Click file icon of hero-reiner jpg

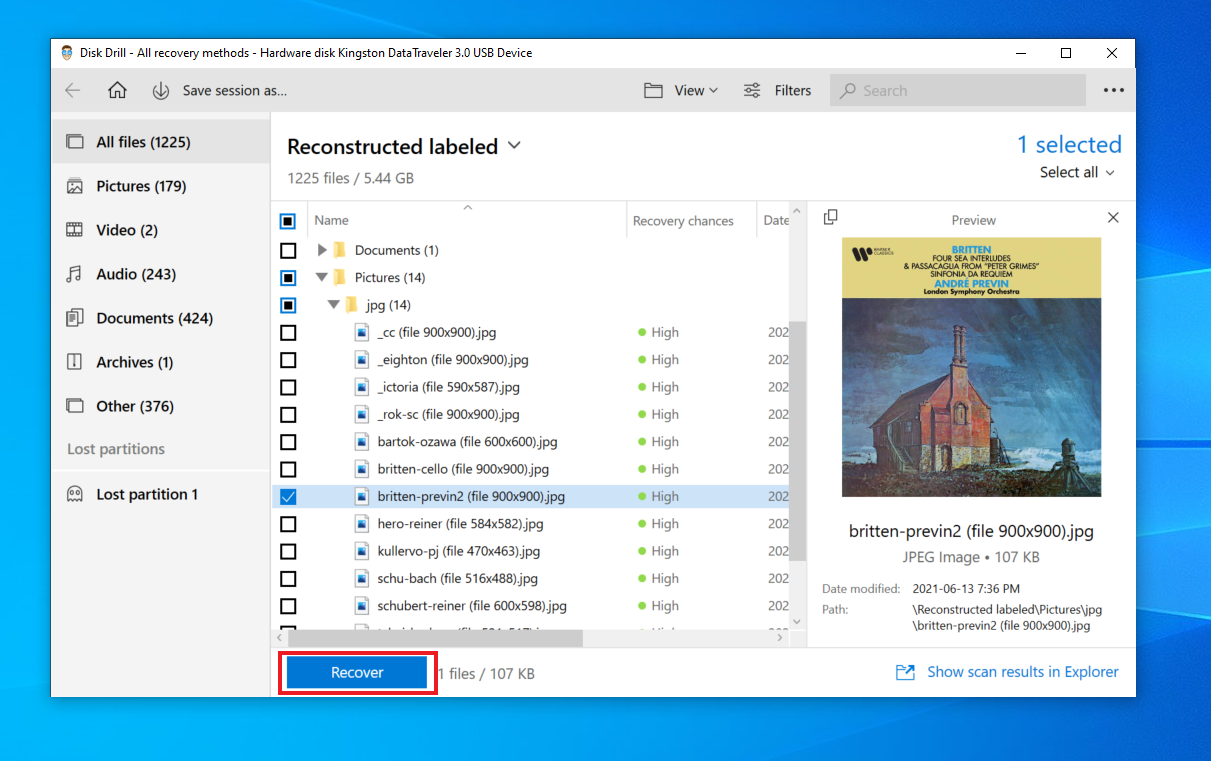click(362, 524)
